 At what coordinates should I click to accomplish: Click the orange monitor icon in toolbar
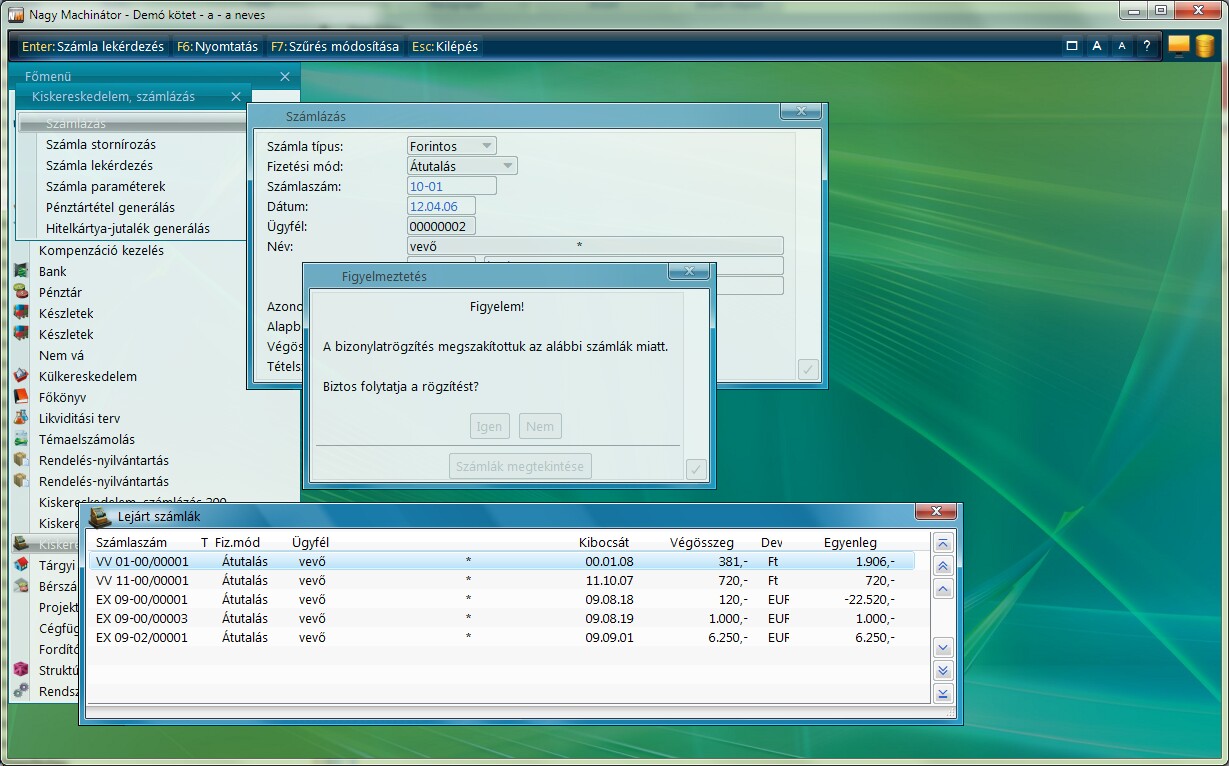1179,46
